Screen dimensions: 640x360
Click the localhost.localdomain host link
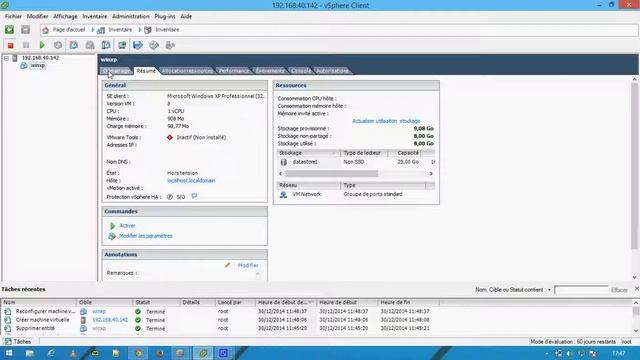191,180
